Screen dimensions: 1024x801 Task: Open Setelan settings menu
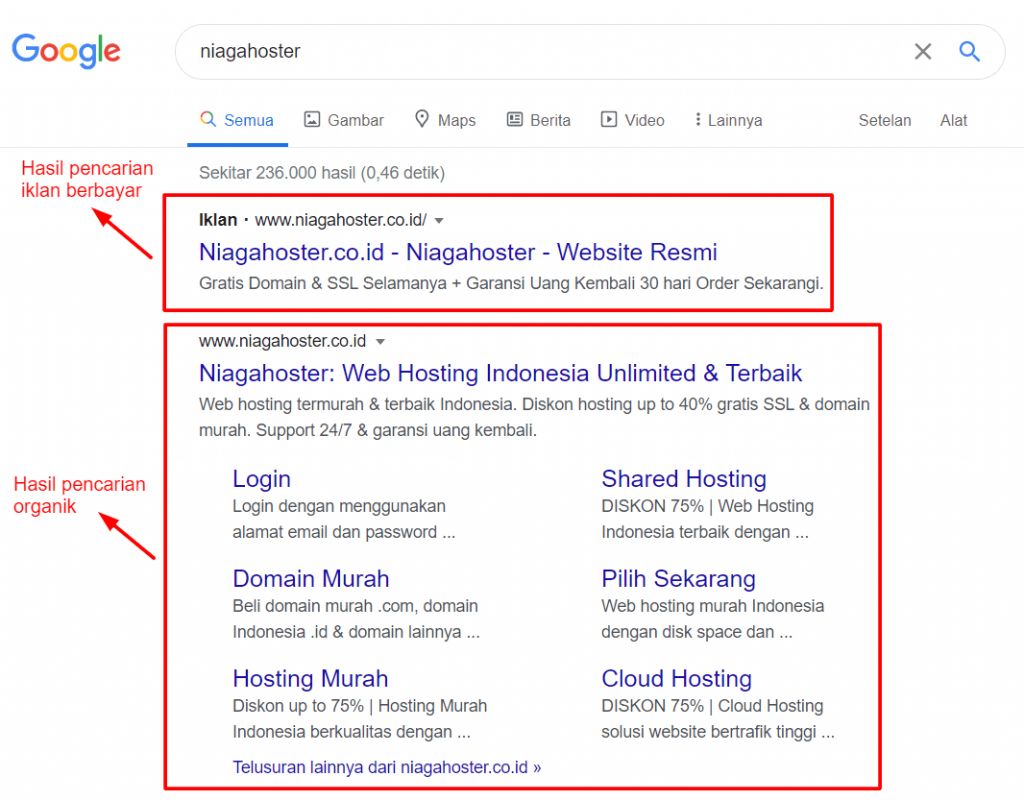pos(884,120)
